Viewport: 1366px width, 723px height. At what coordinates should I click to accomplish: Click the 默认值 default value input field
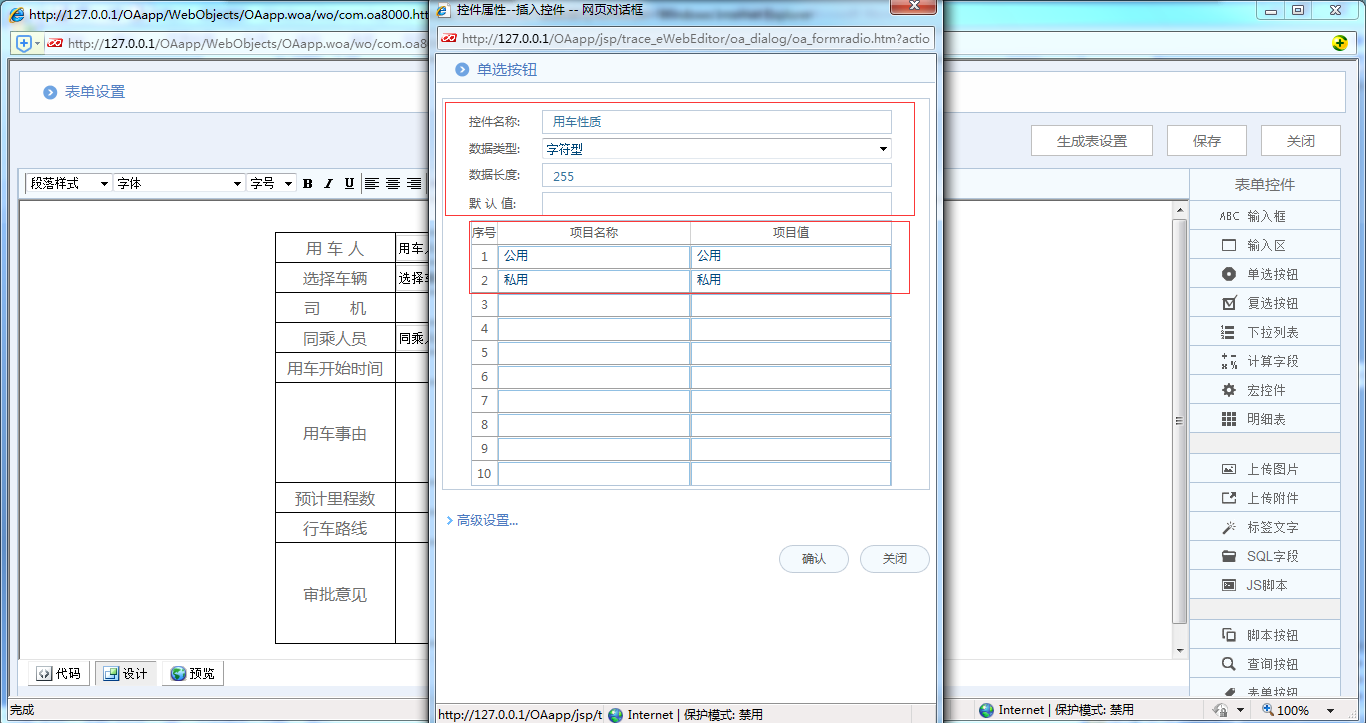pos(716,204)
